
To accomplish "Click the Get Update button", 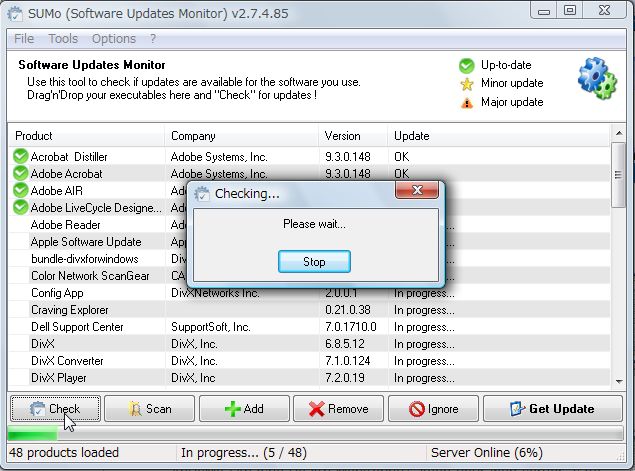I will click(x=553, y=409).
